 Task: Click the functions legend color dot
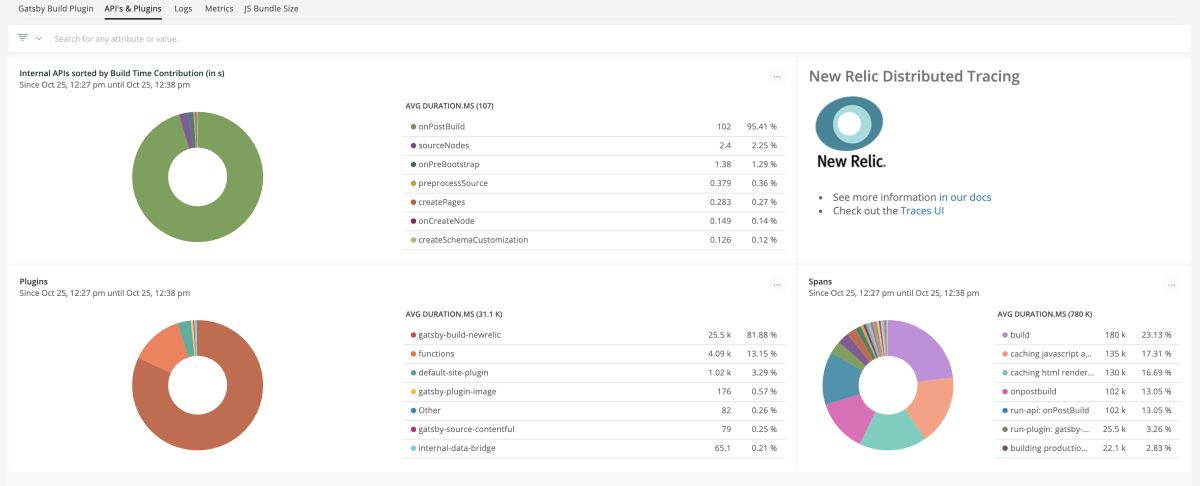(x=413, y=353)
